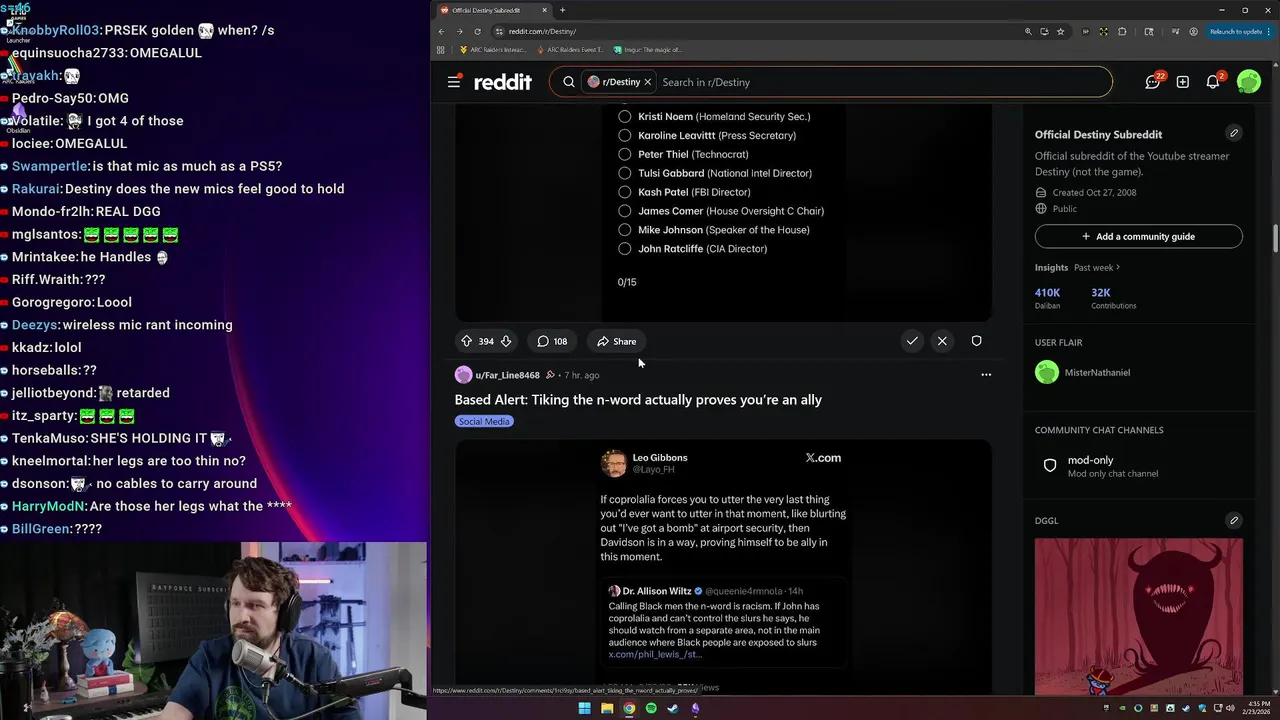Open the ARC Raiders Interac... bookmark

493,49
